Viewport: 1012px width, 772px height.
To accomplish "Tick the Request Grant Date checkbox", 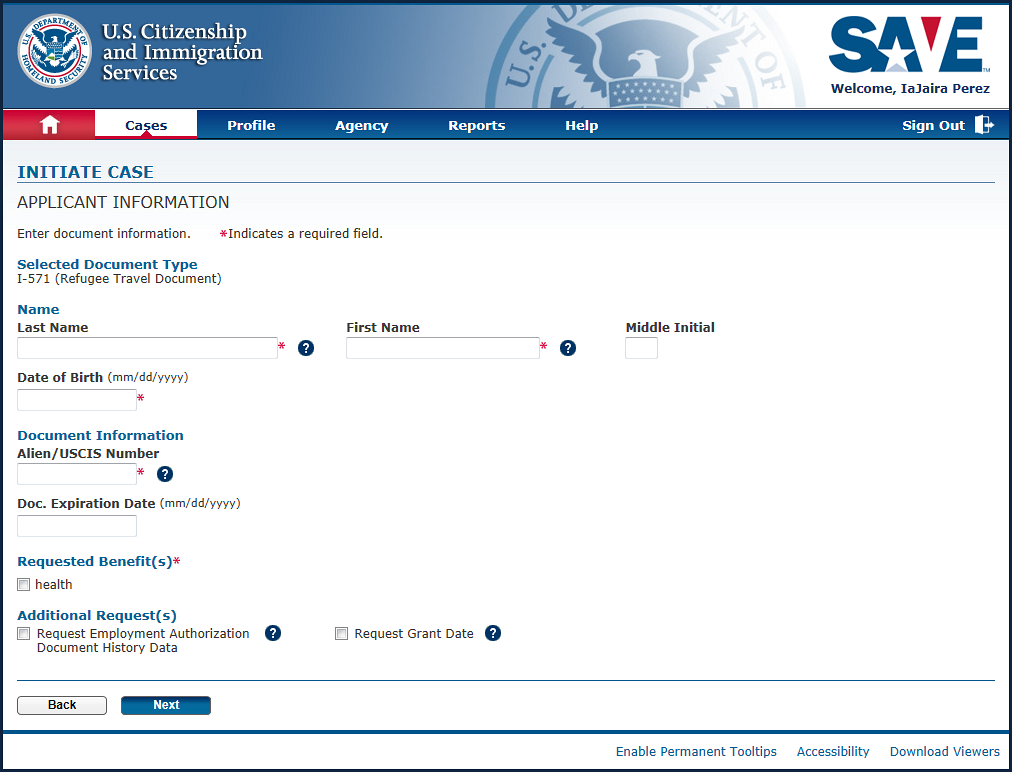I will click(342, 634).
